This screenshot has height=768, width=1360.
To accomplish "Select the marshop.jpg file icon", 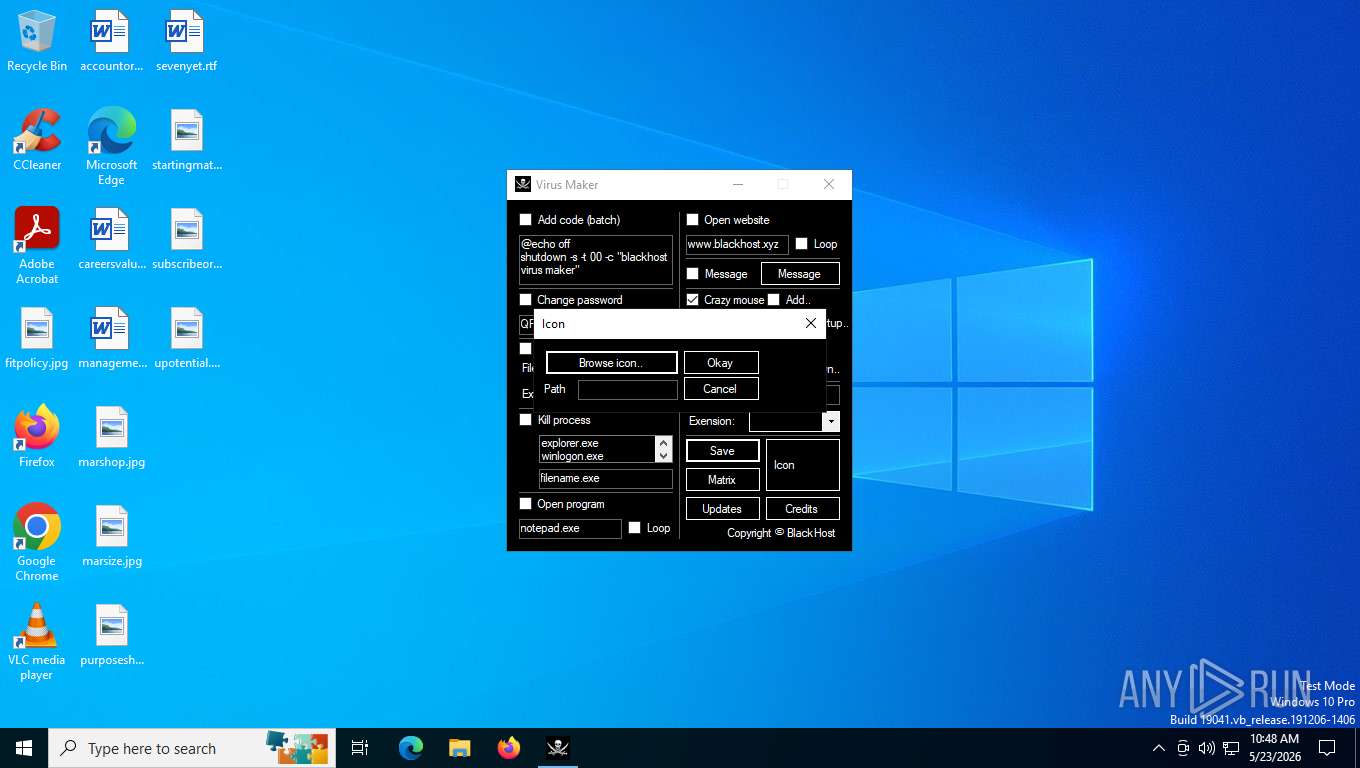I will coord(111,437).
